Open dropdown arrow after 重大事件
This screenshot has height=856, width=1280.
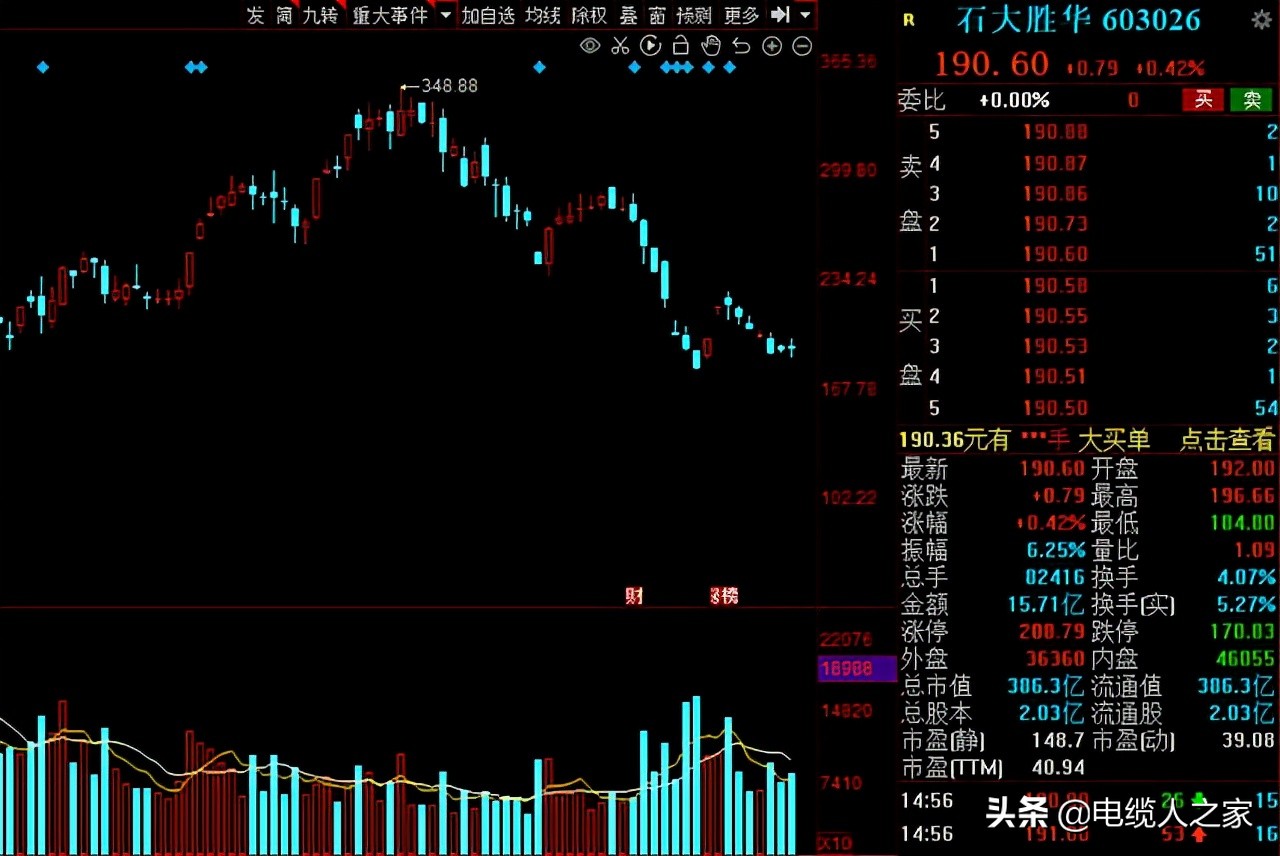click(x=445, y=15)
